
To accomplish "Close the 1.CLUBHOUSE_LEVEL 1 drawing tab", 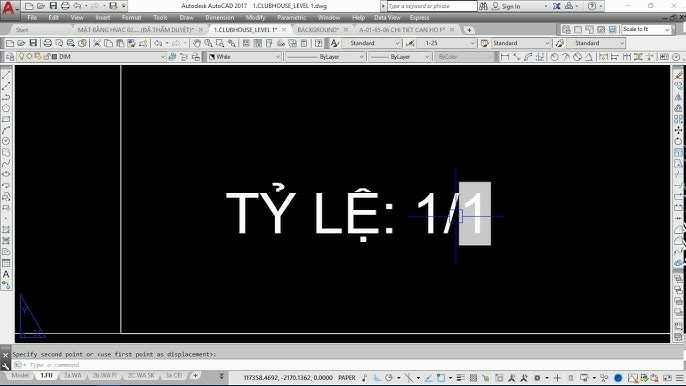I will [x=284, y=30].
